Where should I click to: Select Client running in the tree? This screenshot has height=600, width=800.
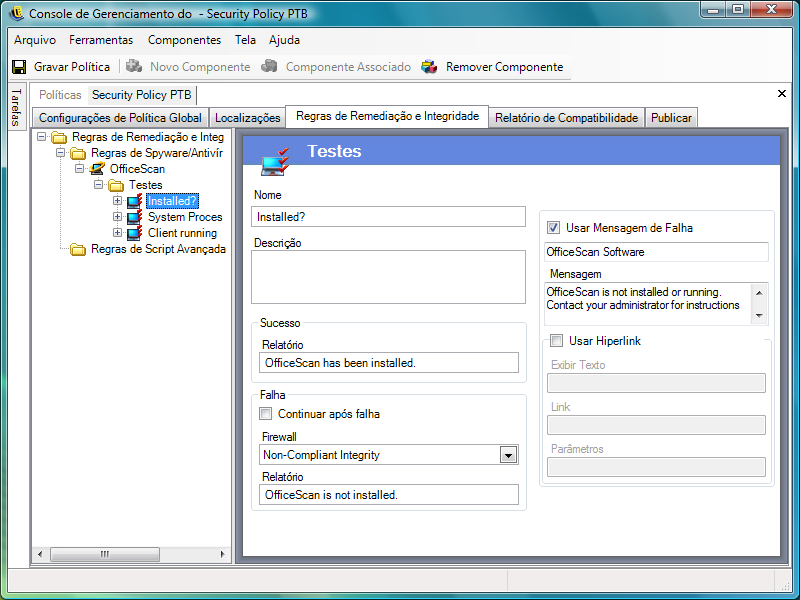pyautogui.click(x=182, y=233)
